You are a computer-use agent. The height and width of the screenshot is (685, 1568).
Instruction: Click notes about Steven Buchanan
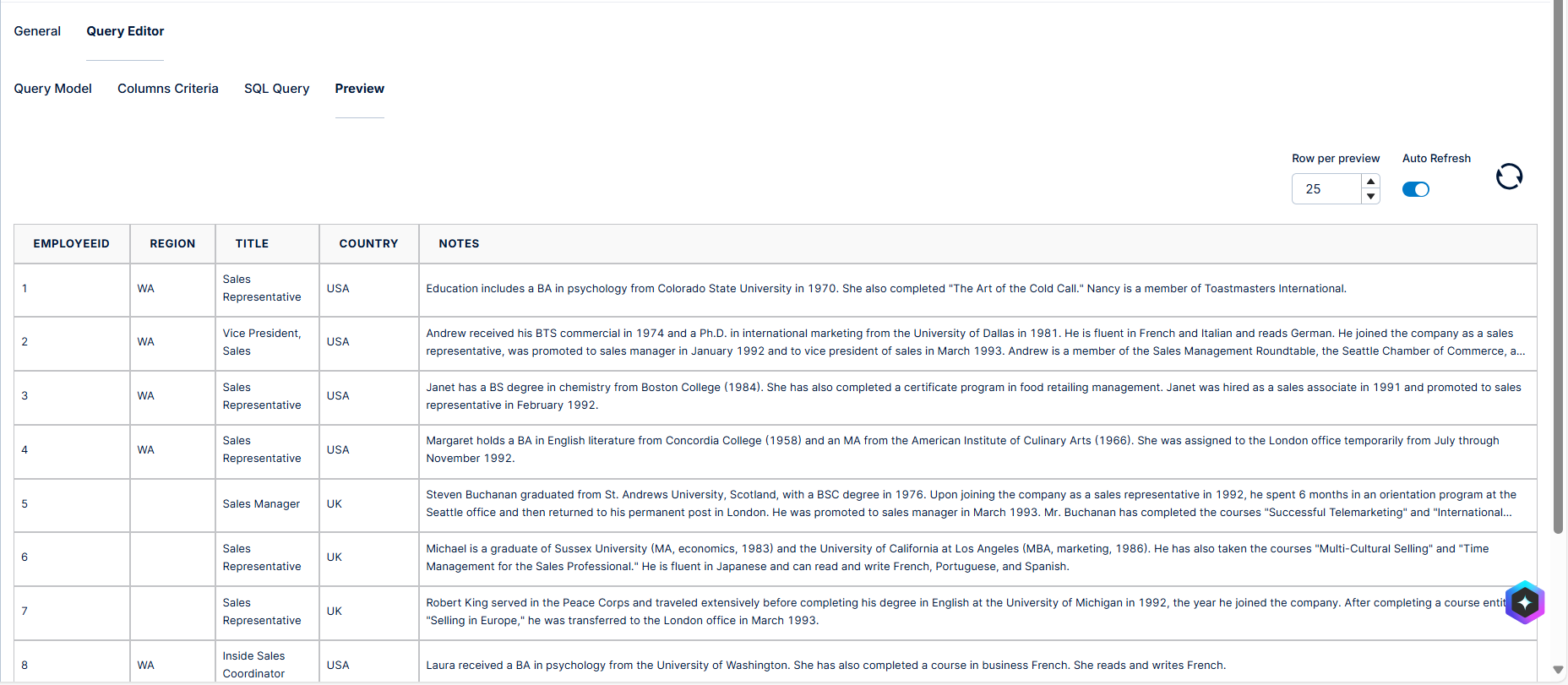977,504
